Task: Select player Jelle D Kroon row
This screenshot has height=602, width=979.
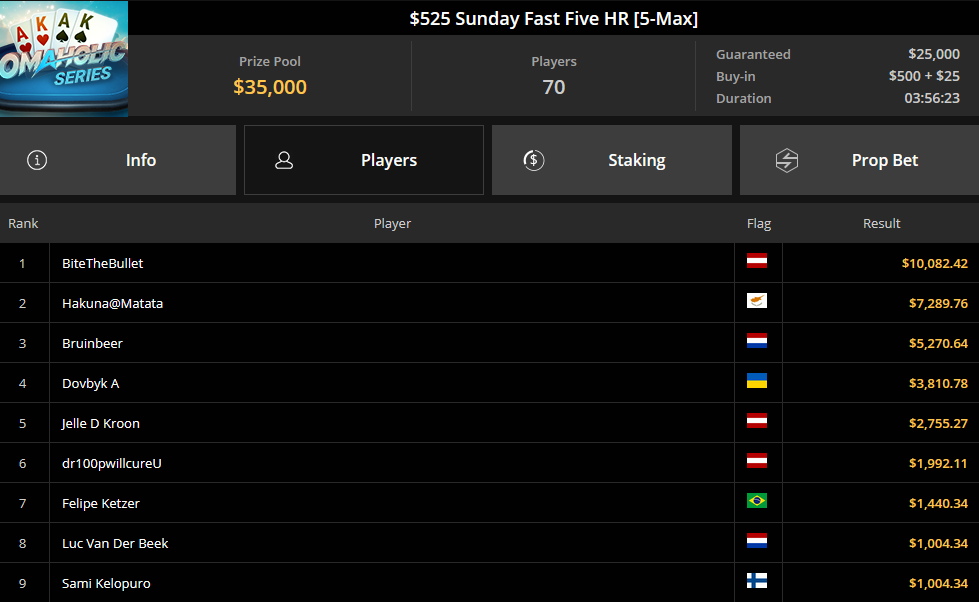Action: [490, 423]
